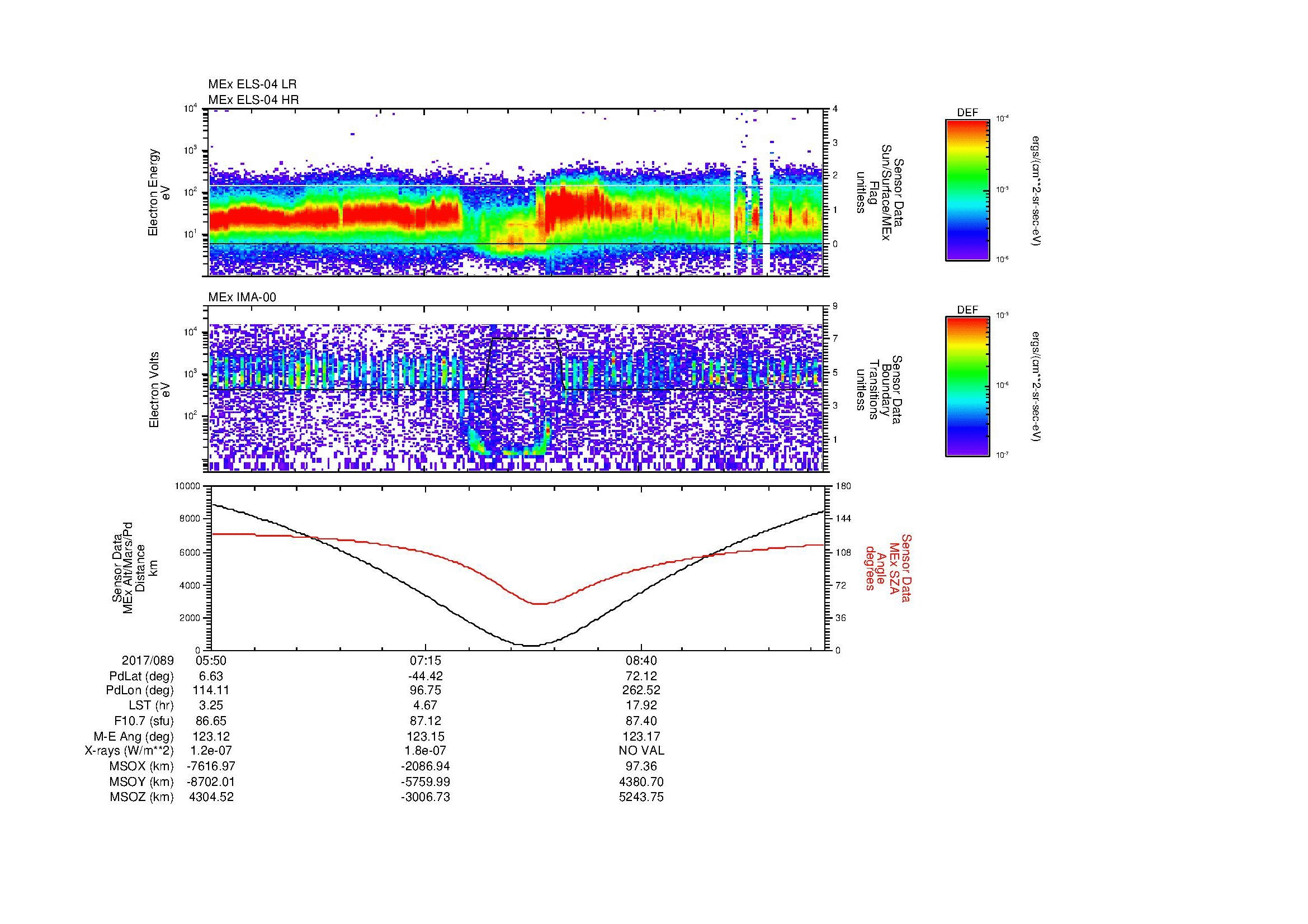
Task: Click the 'M-E Ang (deg)' row label
Action: (134, 737)
